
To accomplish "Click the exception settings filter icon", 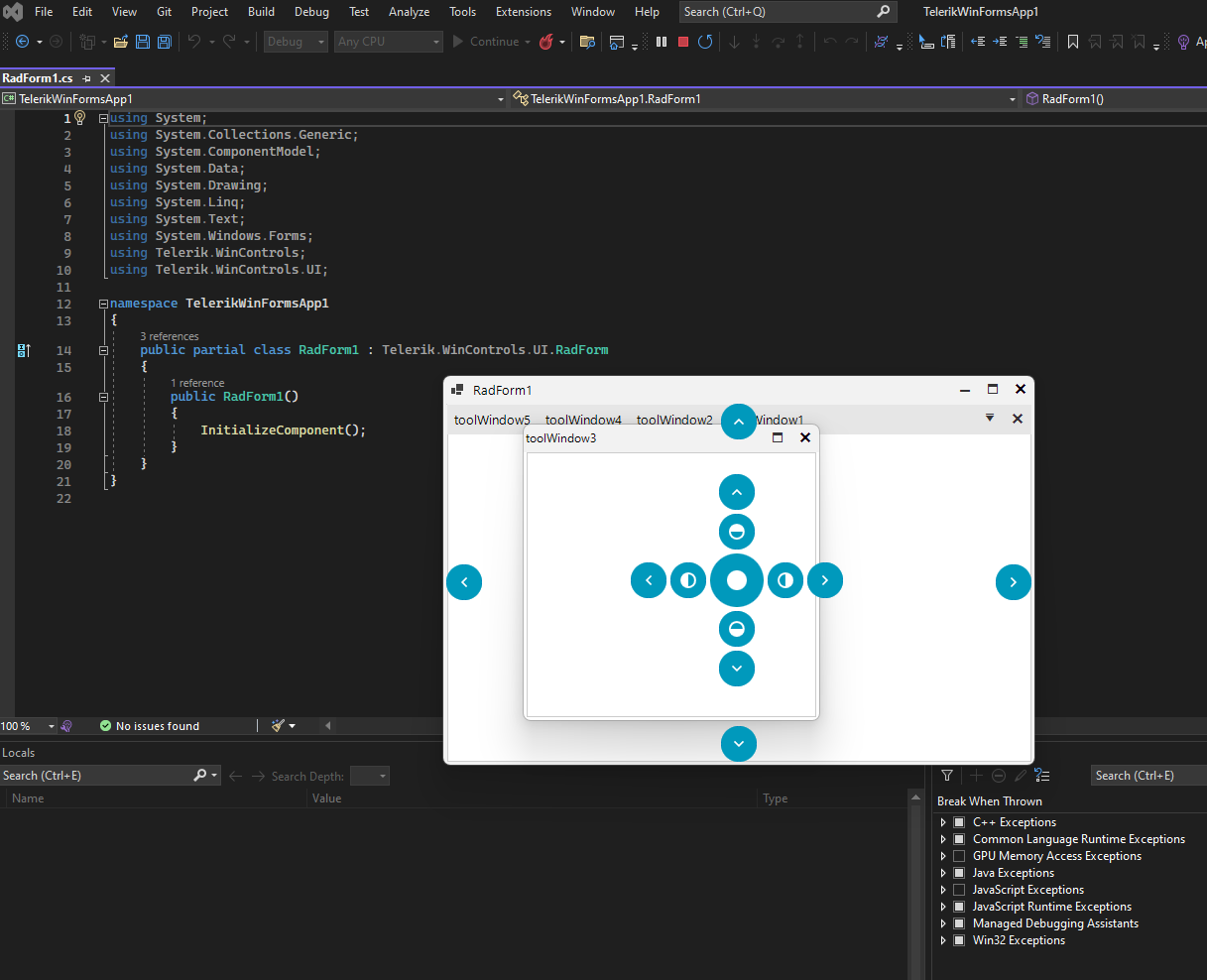I will point(947,776).
